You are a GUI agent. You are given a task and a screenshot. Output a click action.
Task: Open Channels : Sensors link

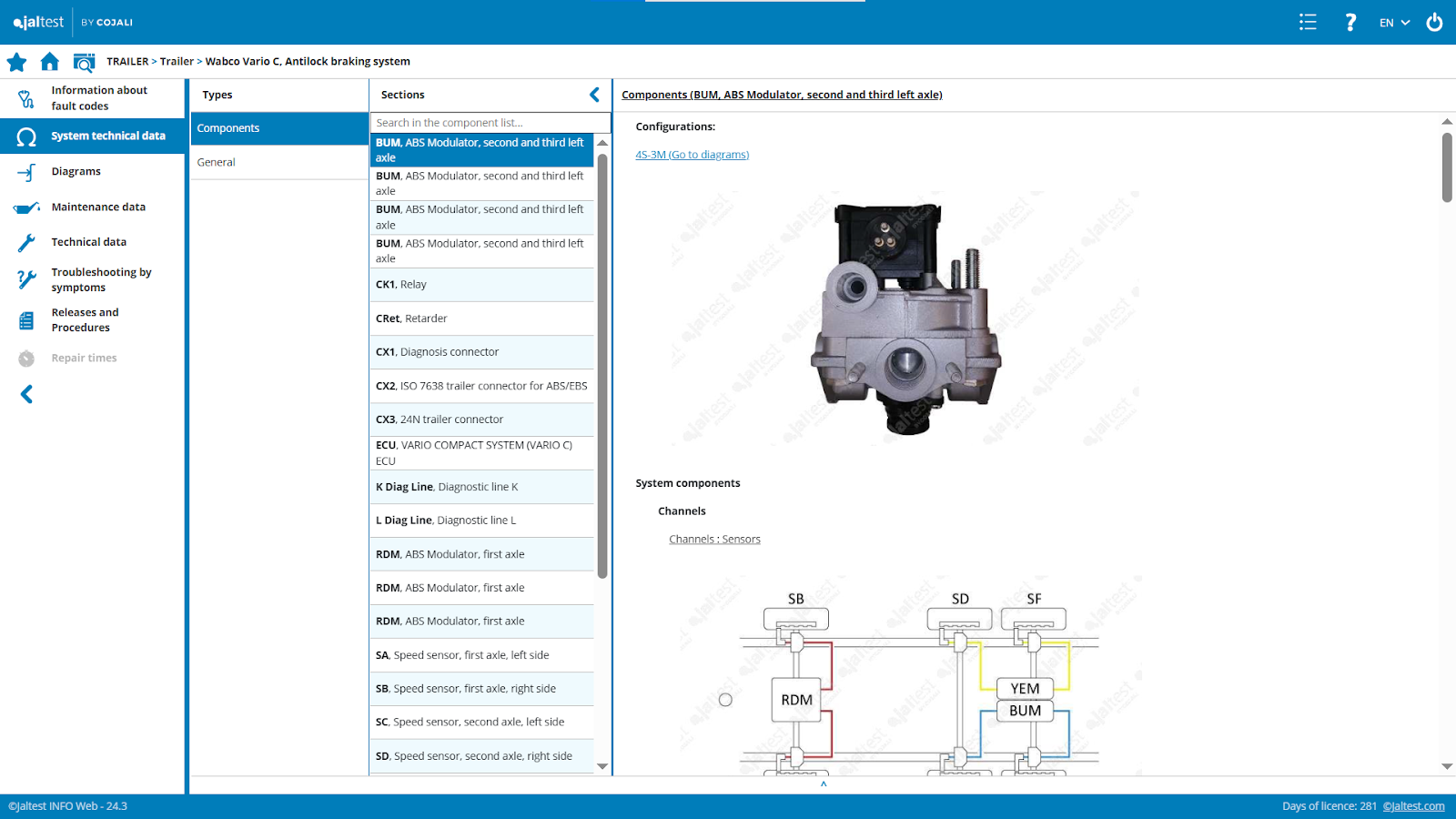[714, 540]
